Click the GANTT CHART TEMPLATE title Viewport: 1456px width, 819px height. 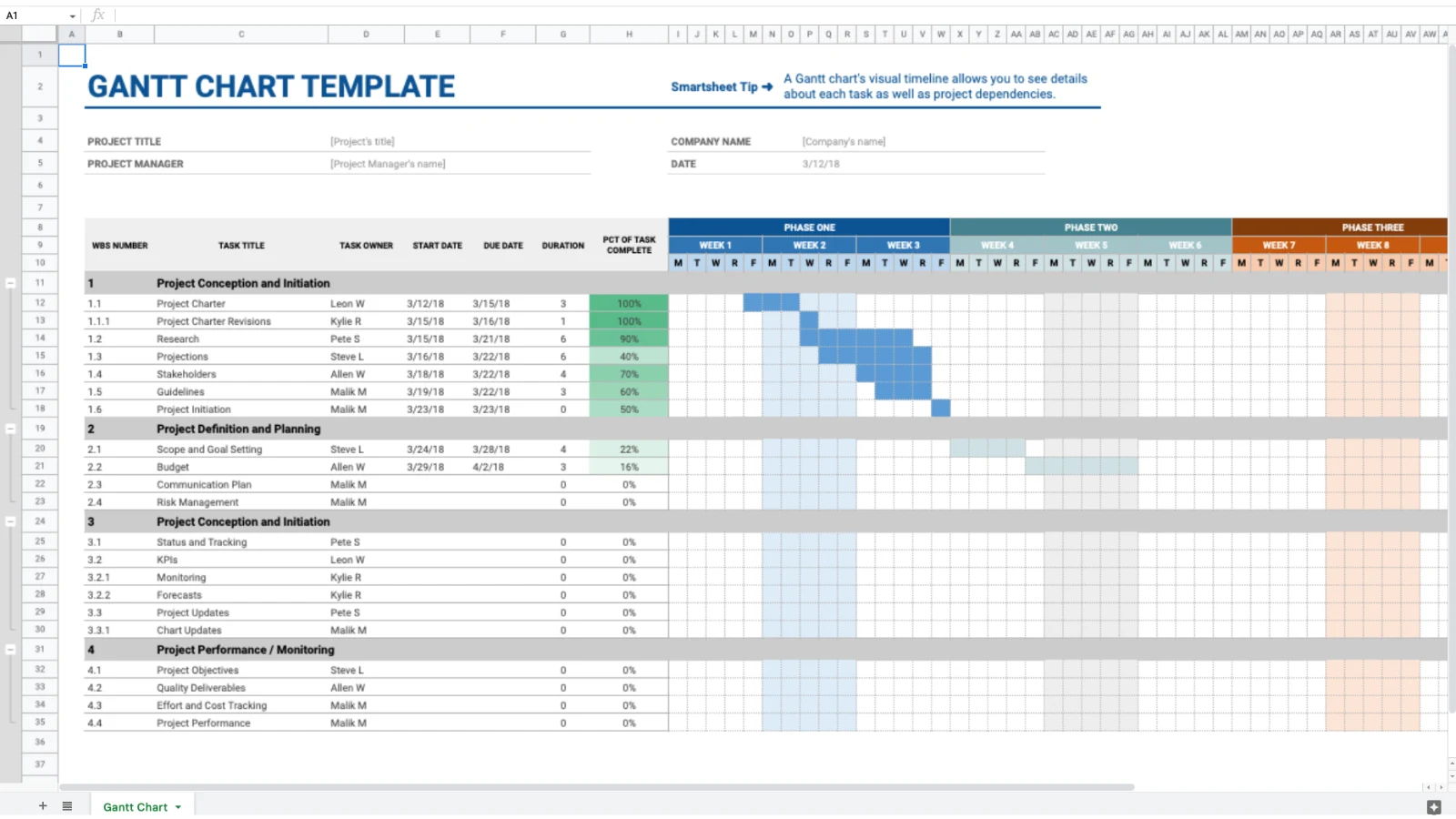[x=271, y=86]
